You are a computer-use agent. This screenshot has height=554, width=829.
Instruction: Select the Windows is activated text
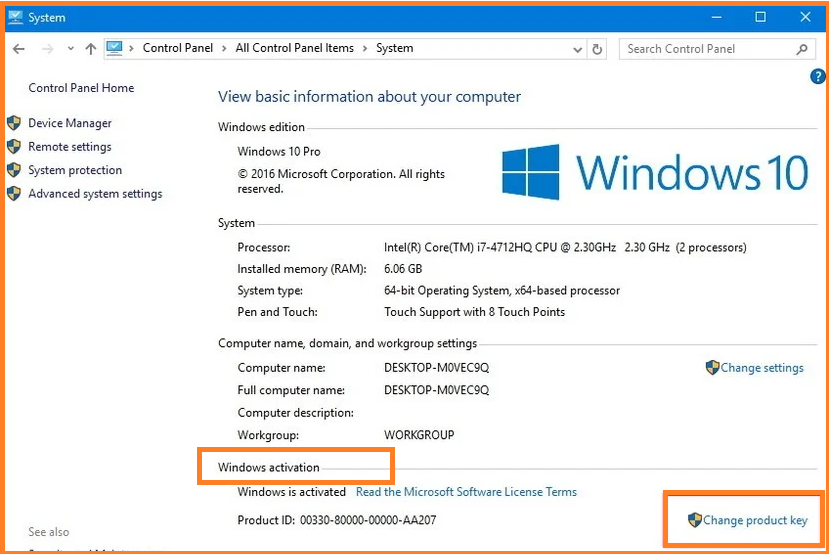pos(291,492)
